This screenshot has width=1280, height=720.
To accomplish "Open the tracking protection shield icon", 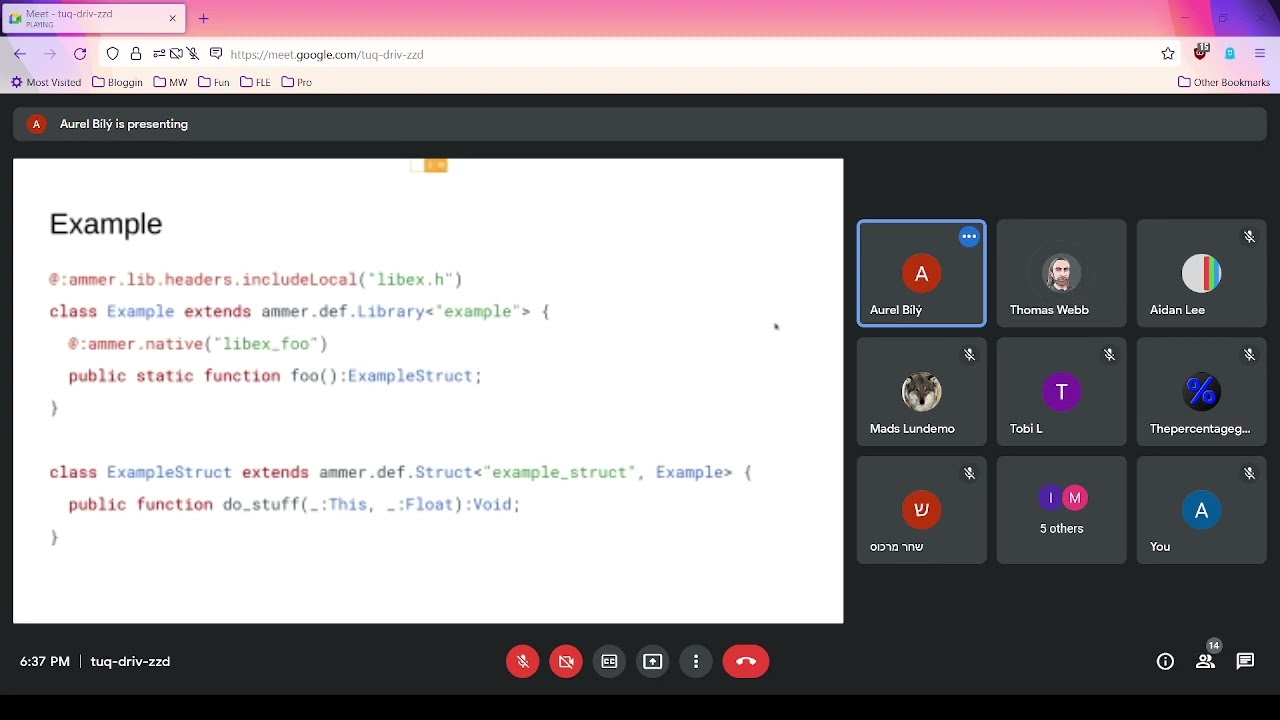I will [113, 55].
